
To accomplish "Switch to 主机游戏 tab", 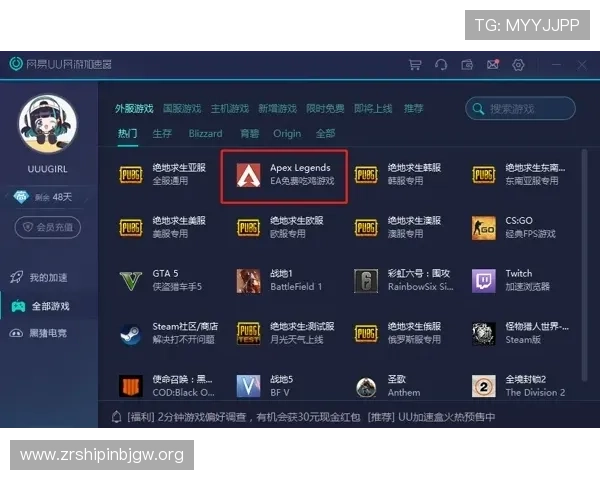I will (x=230, y=109).
